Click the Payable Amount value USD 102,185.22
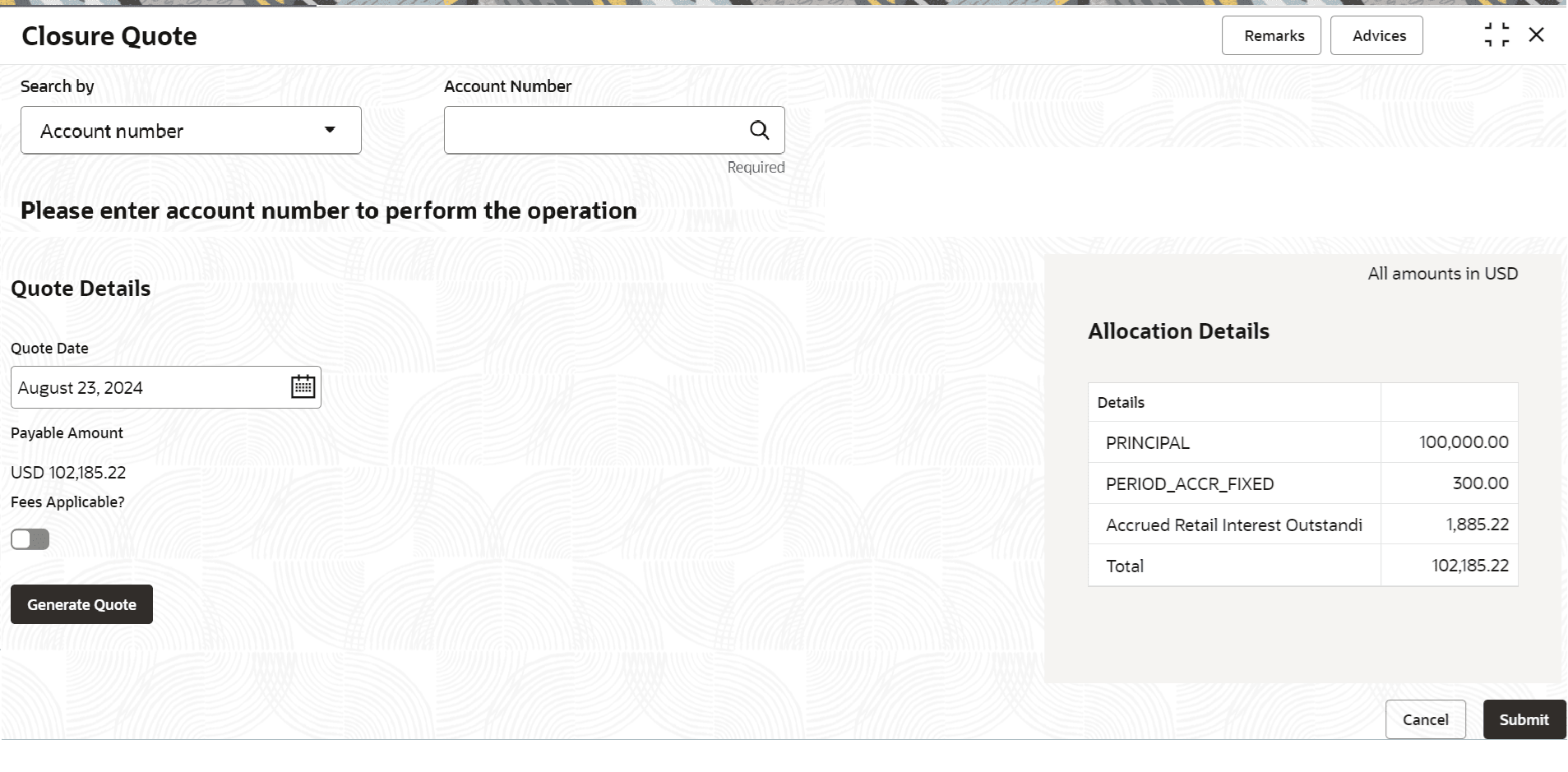The height and width of the screenshot is (772, 1568). (68, 473)
